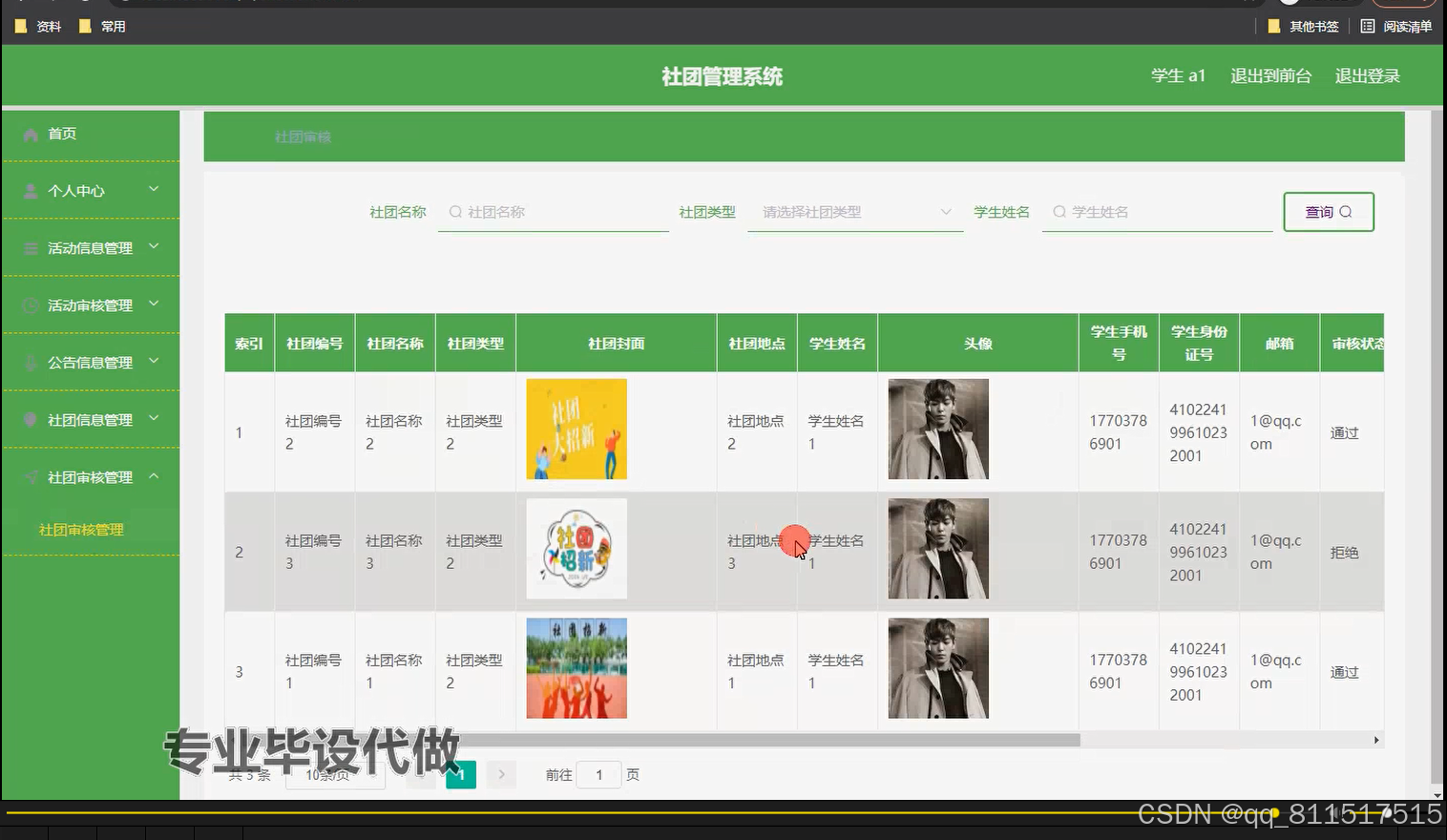Click the icon beside 活动审核管理
The image size is (1447, 840).
pyautogui.click(x=31, y=305)
